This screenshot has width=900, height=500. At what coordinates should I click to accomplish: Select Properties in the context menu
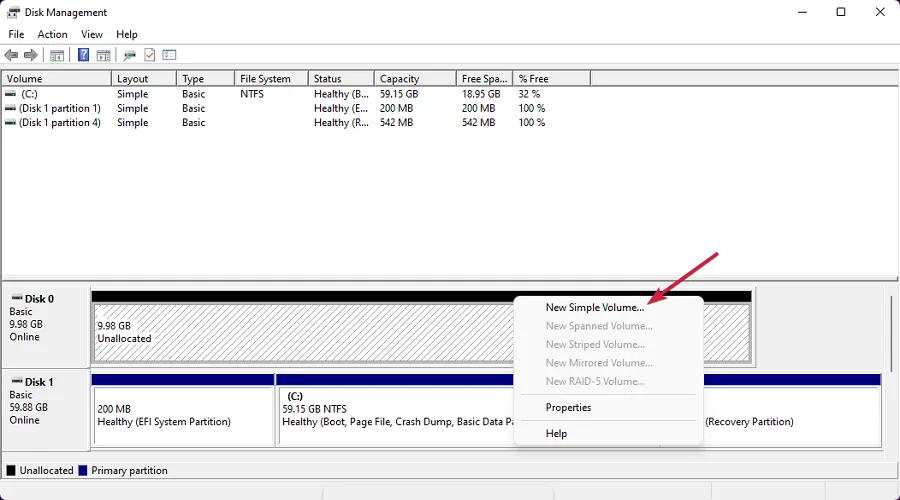568,408
